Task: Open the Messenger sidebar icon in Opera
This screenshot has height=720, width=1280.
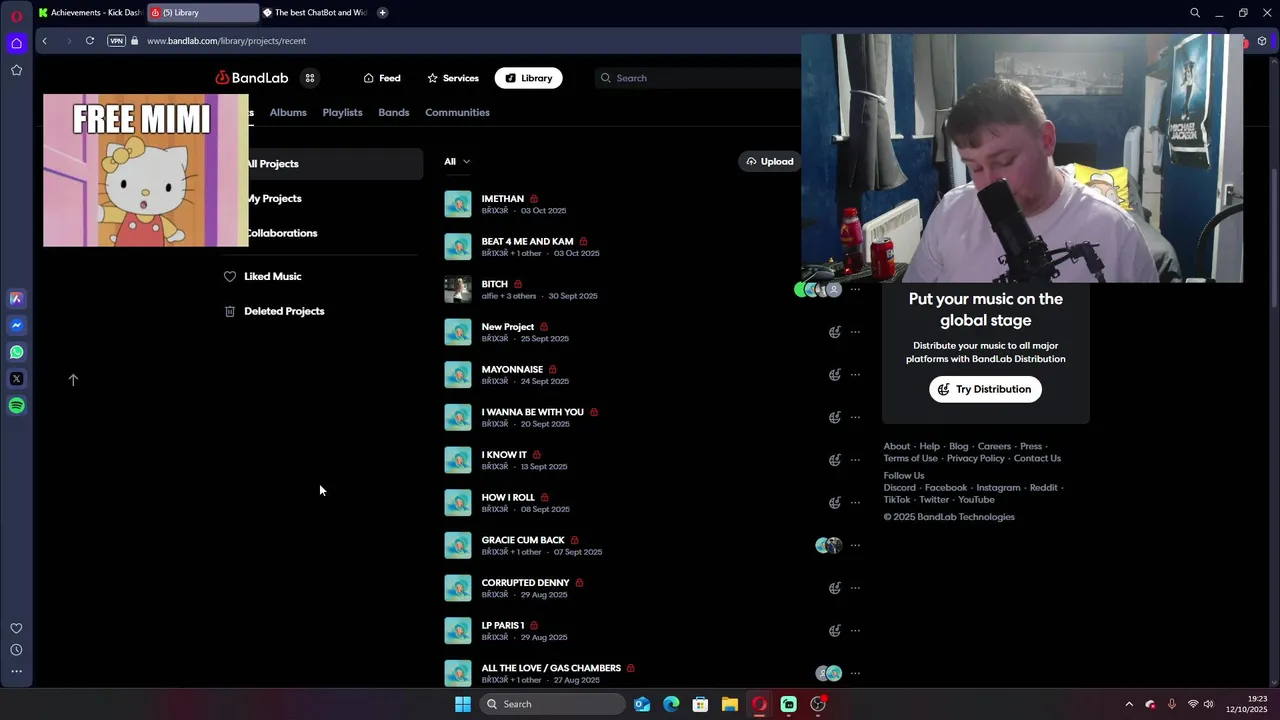Action: click(x=16, y=325)
